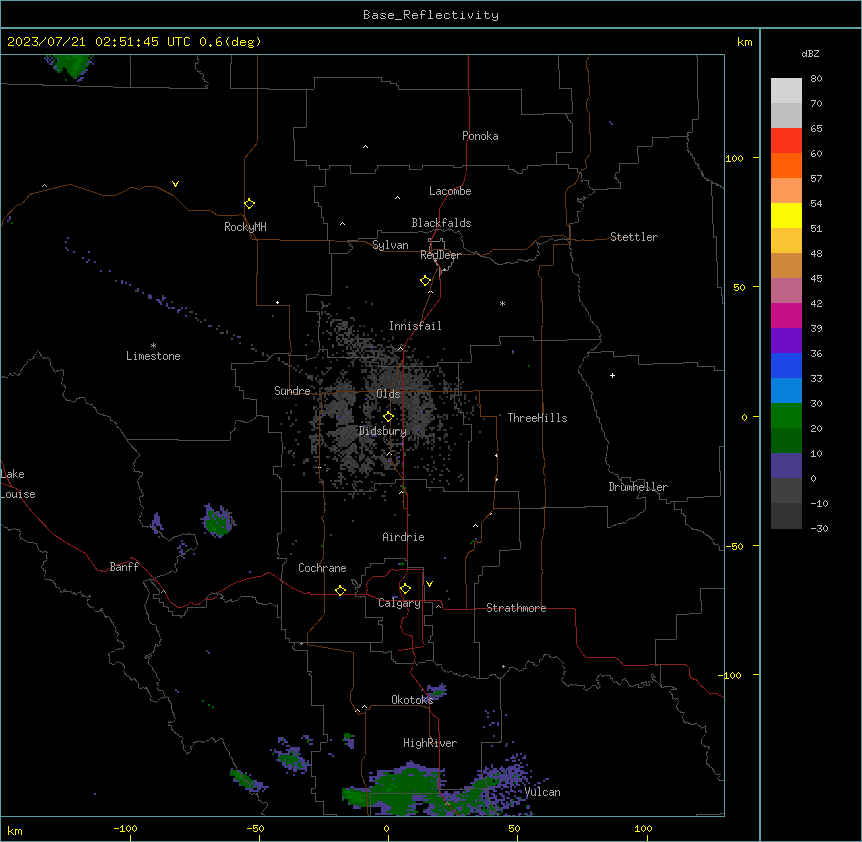
Task: Click the HighRiver label
Action: tap(430, 743)
